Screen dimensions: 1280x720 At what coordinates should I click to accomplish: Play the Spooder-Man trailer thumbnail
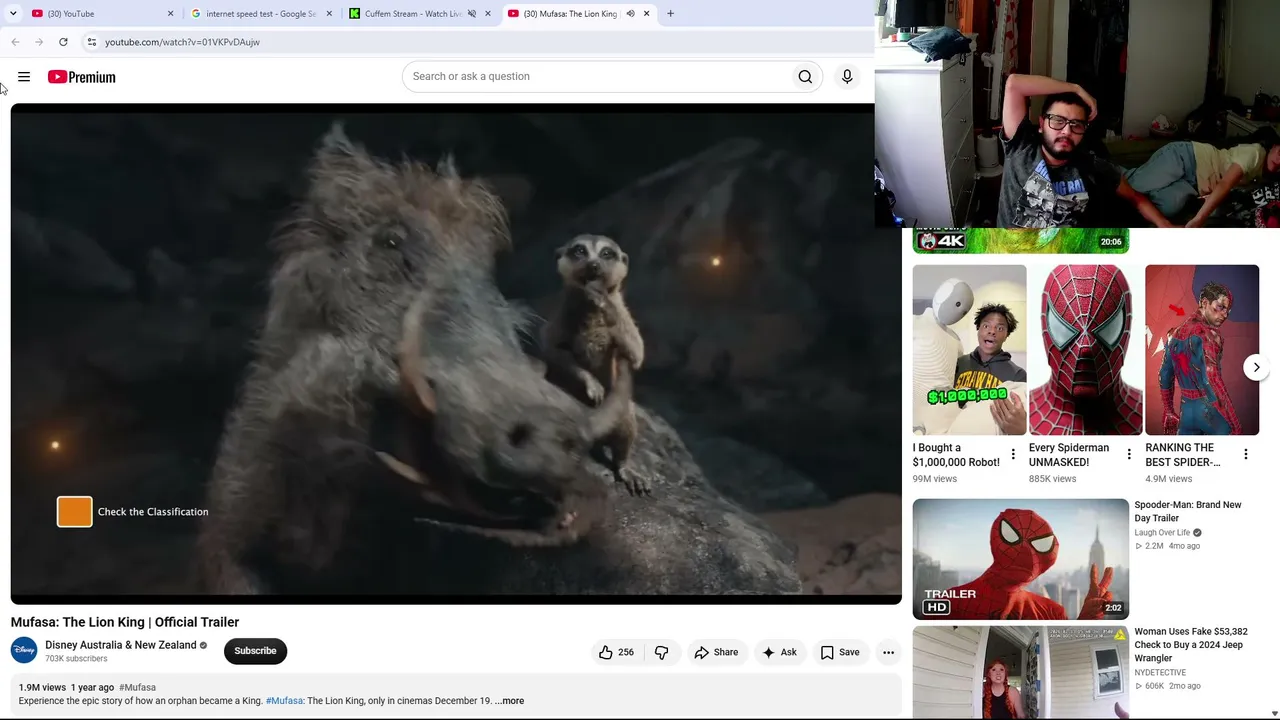pos(1021,559)
